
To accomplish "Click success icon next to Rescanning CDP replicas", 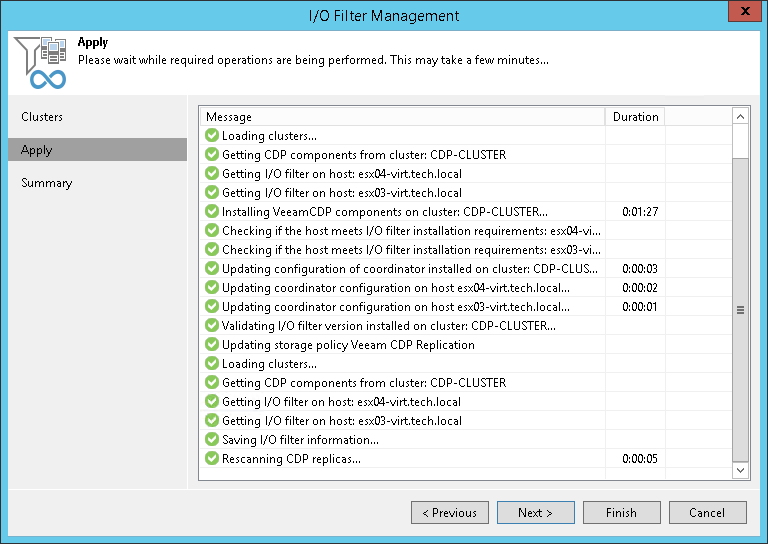I will pos(212,459).
